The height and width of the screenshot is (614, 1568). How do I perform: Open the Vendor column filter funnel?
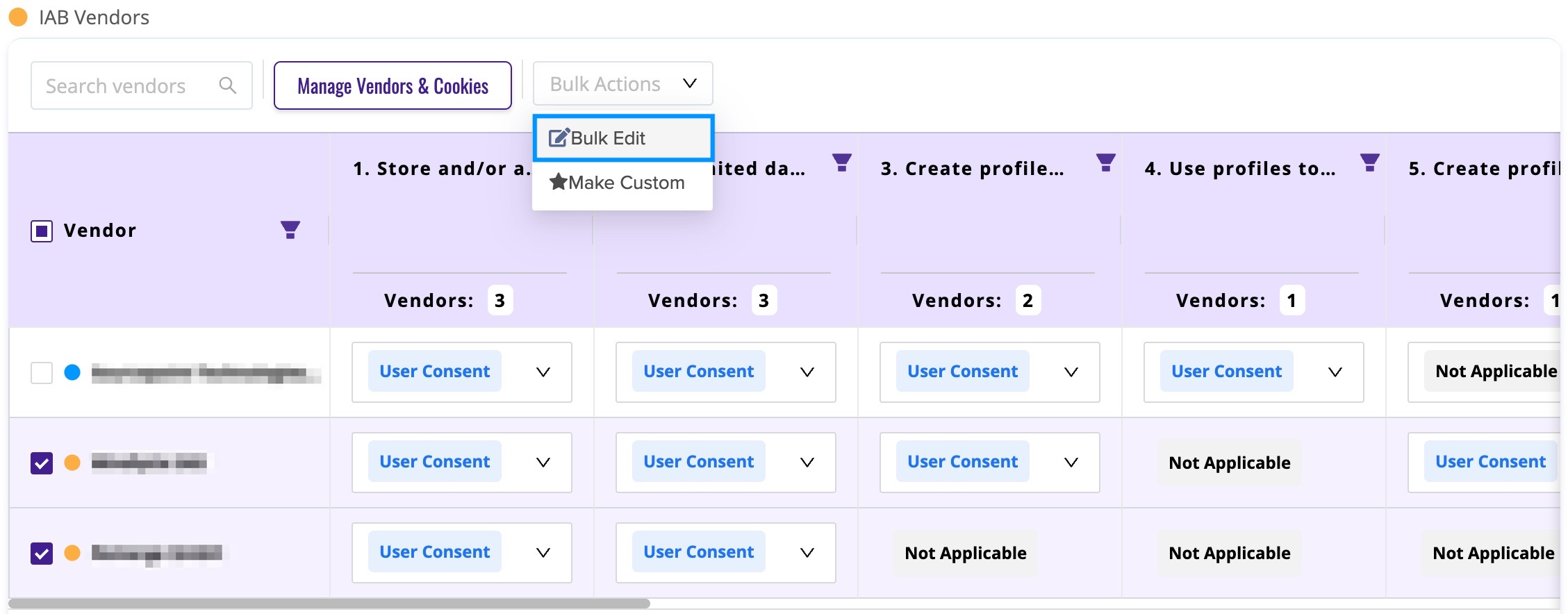click(x=290, y=230)
